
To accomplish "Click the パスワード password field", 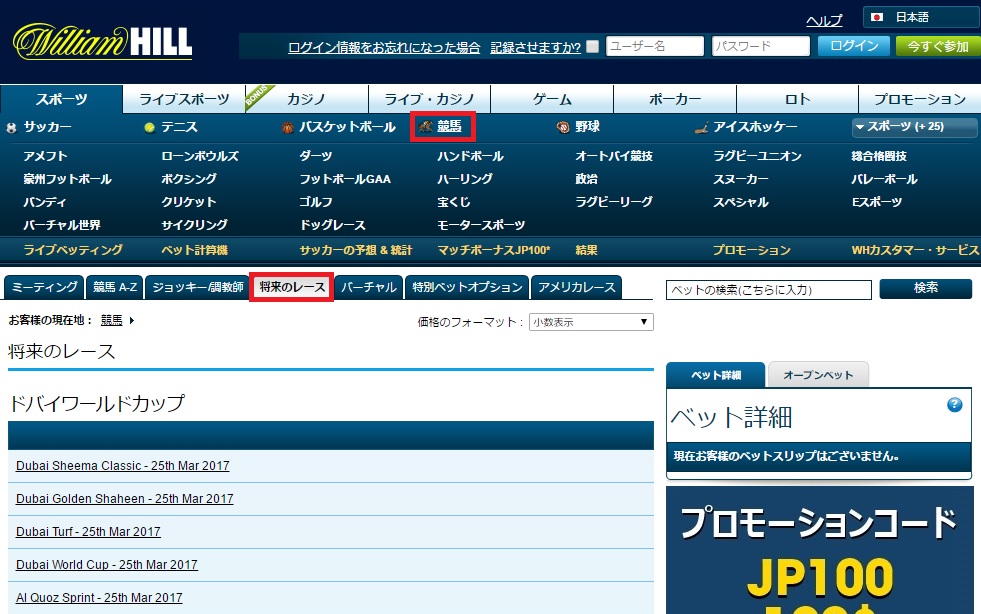I will pos(761,46).
